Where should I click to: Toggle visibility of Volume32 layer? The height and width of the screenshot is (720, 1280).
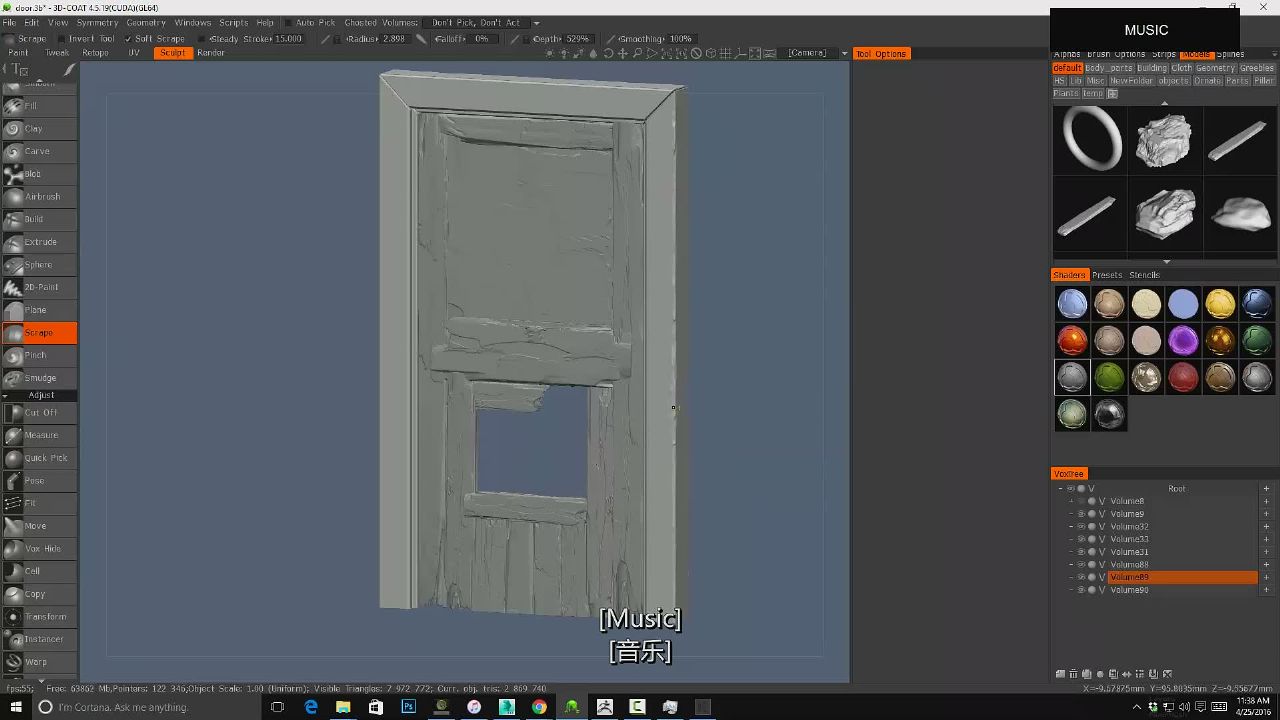pyautogui.click(x=1081, y=527)
